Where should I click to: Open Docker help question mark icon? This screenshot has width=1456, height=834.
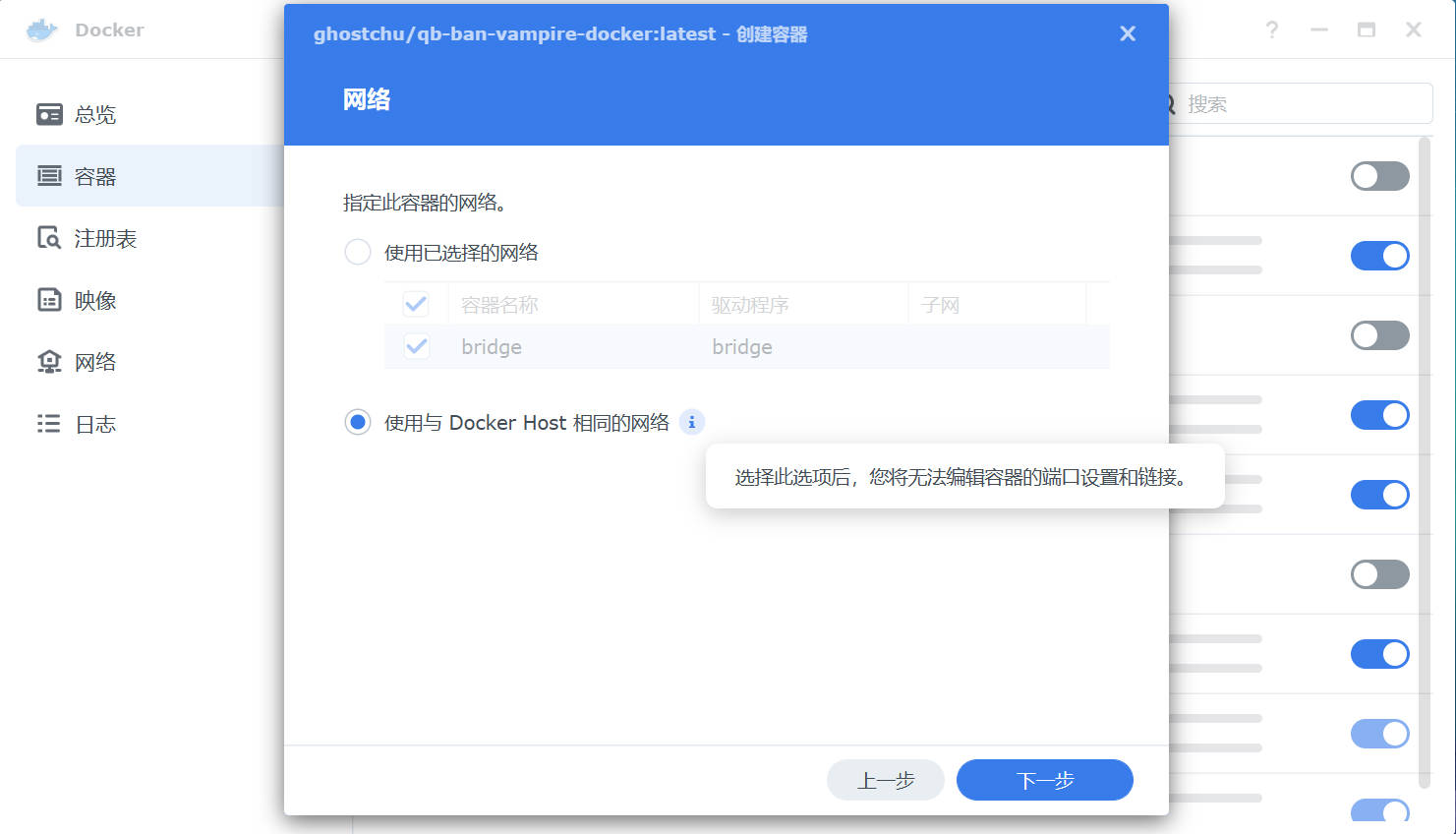pos(1272,30)
